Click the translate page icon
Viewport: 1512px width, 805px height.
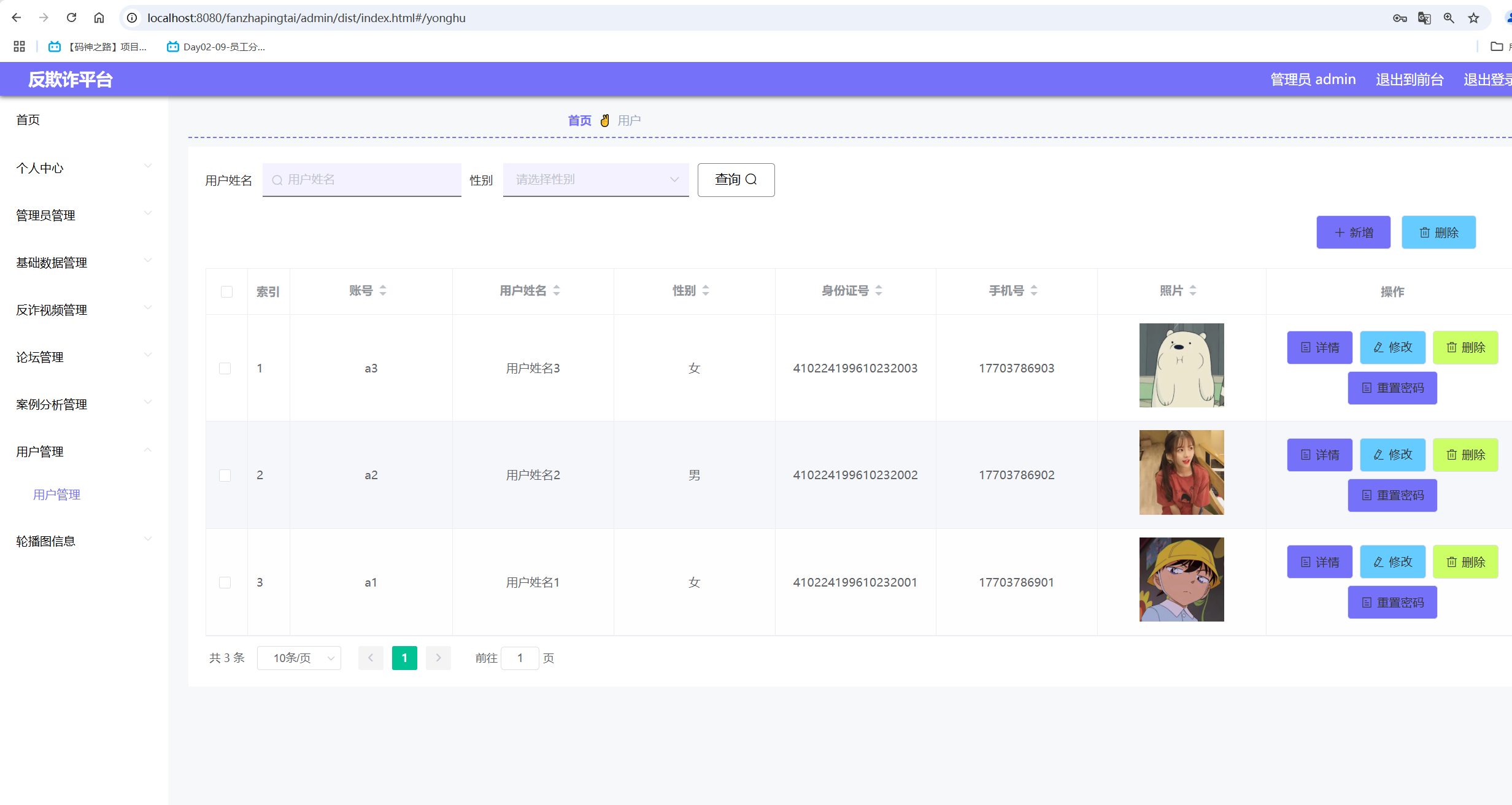point(1424,18)
